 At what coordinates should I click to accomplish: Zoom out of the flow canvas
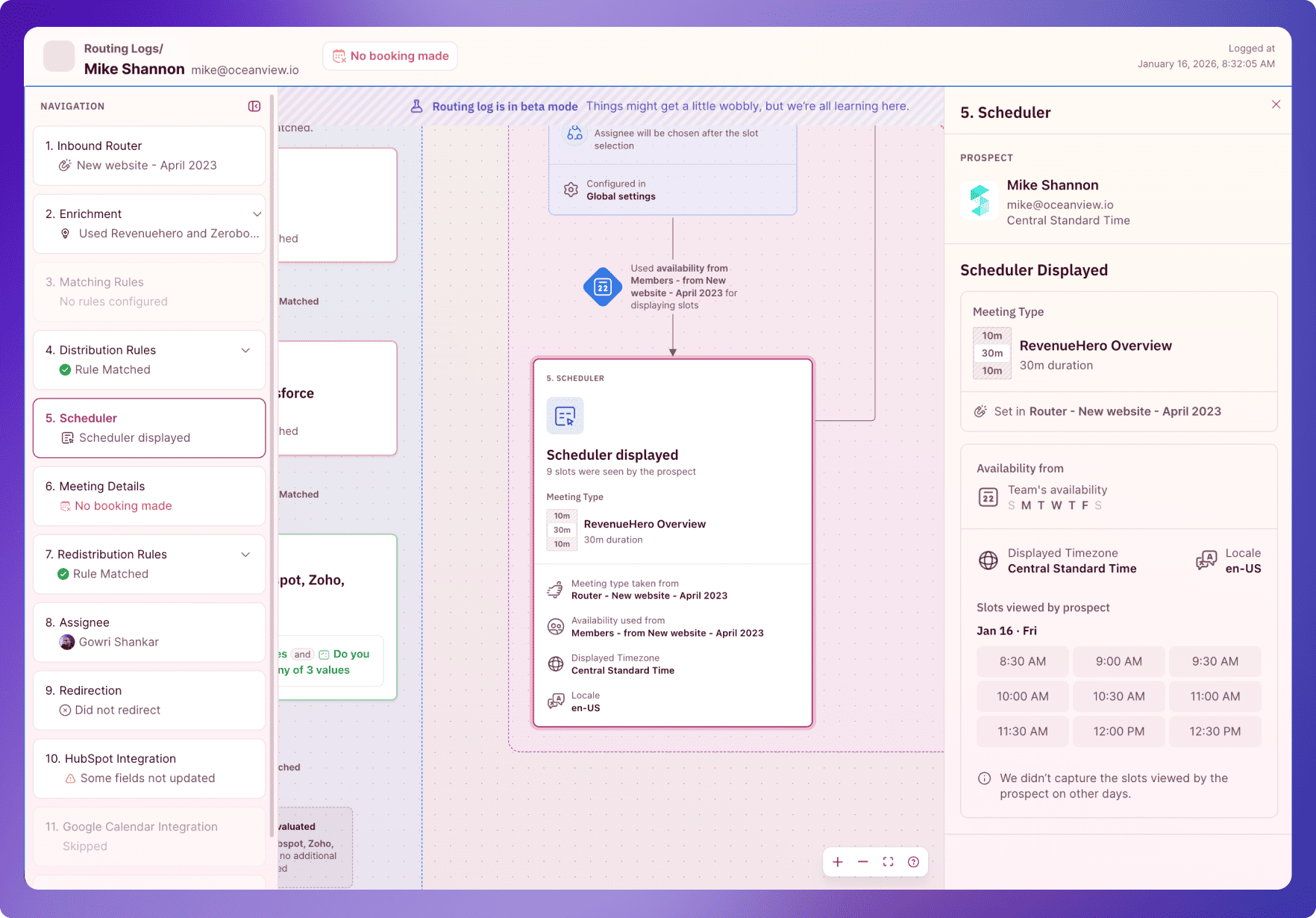(863, 862)
